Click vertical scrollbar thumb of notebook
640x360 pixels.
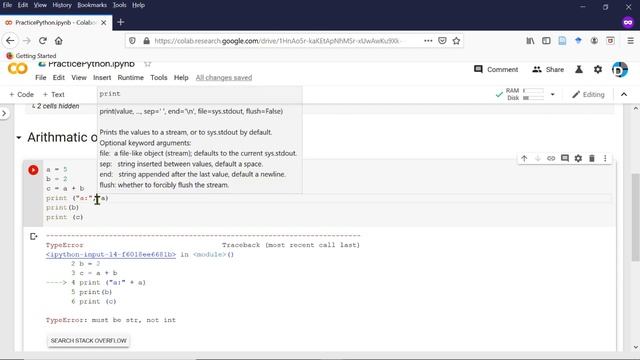pyautogui.click(x=635, y=216)
